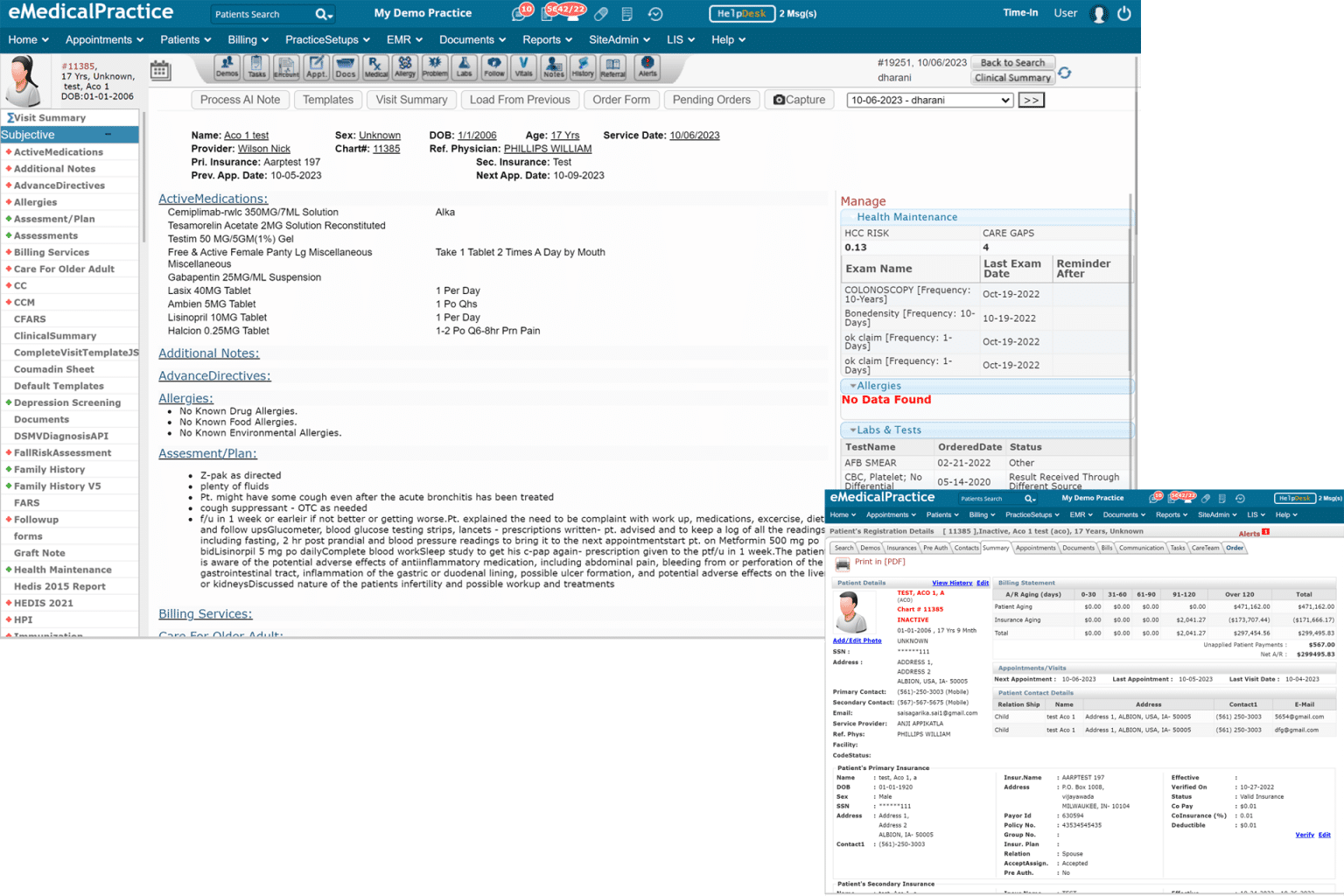The height and width of the screenshot is (896, 1344).
Task: Open the Demos icon in patient toolbar
Action: [x=227, y=67]
